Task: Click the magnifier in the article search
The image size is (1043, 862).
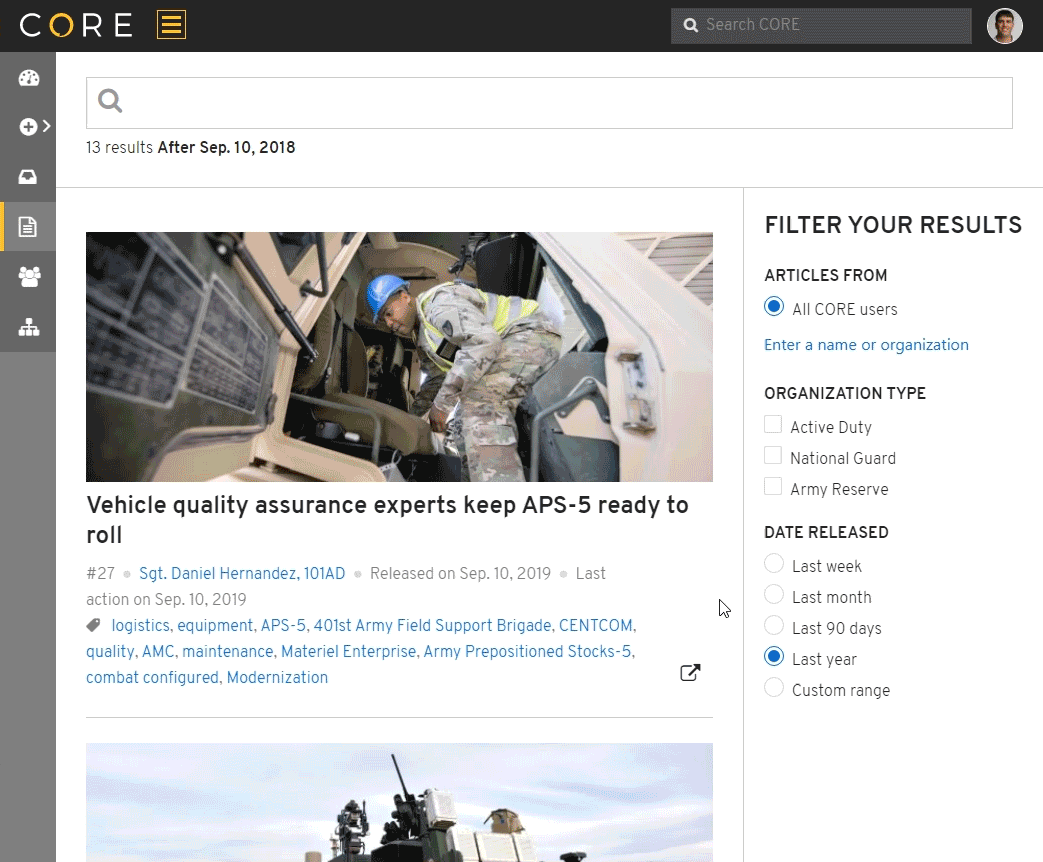Action: coord(110,101)
